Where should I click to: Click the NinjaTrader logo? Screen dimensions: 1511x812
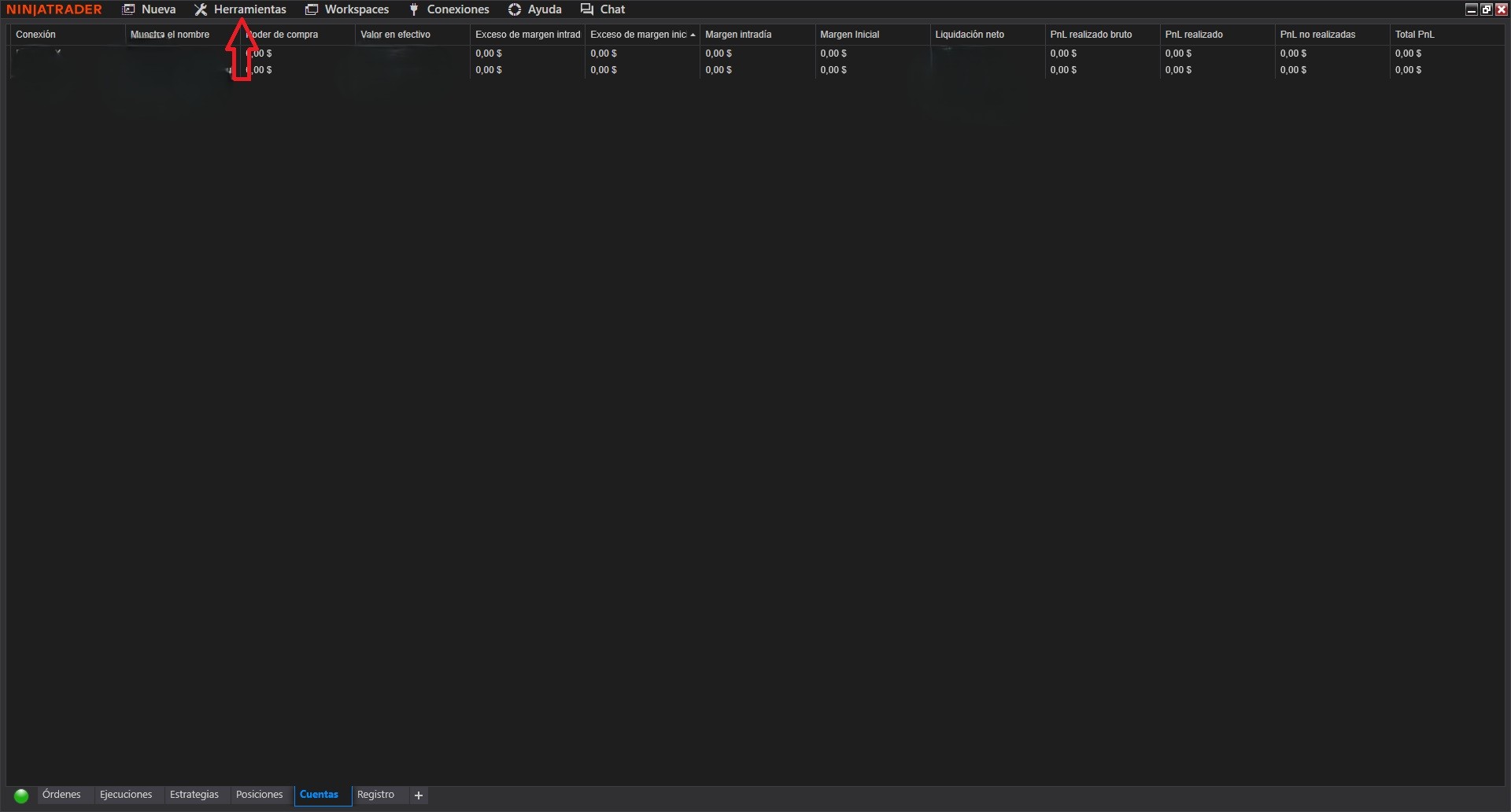click(54, 9)
